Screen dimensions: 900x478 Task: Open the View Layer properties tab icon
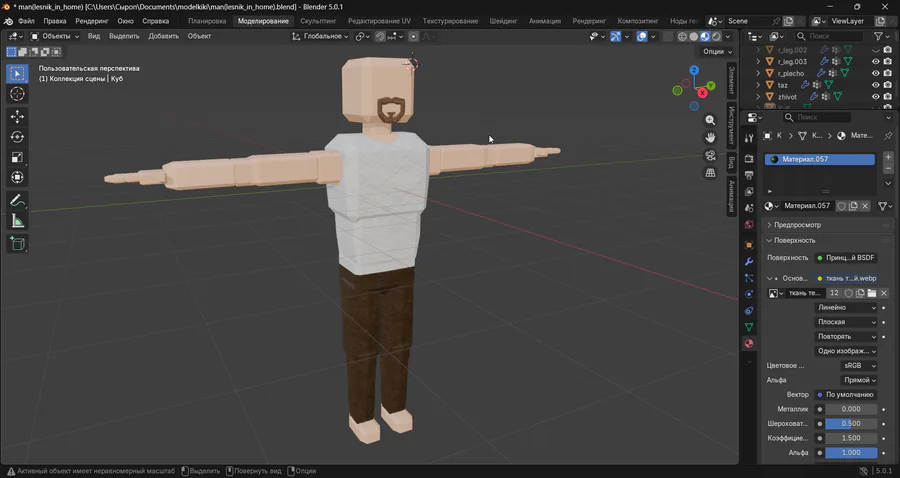(749, 192)
